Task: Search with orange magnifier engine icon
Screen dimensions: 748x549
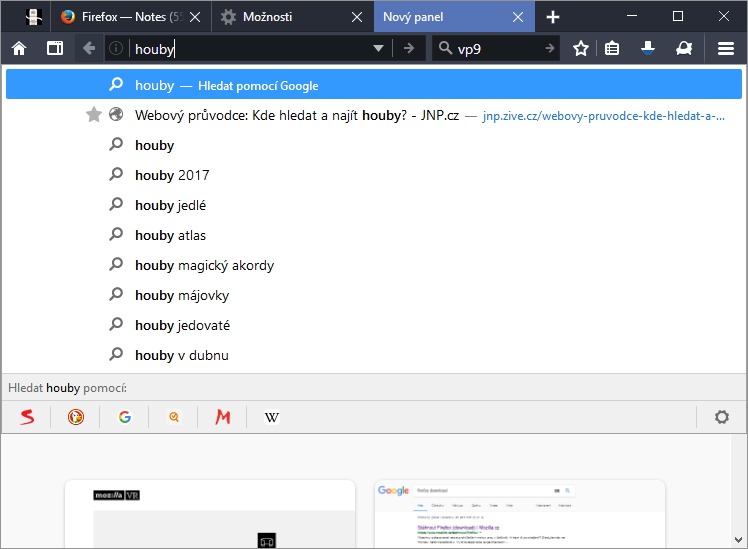Action: click(174, 417)
